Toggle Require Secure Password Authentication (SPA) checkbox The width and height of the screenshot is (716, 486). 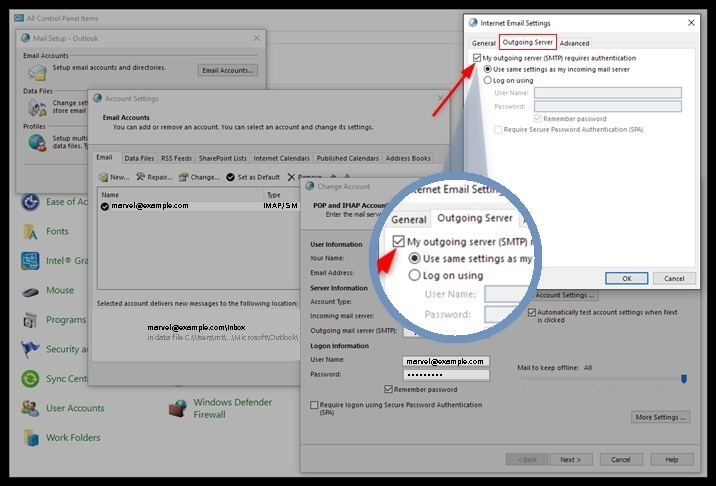(498, 130)
